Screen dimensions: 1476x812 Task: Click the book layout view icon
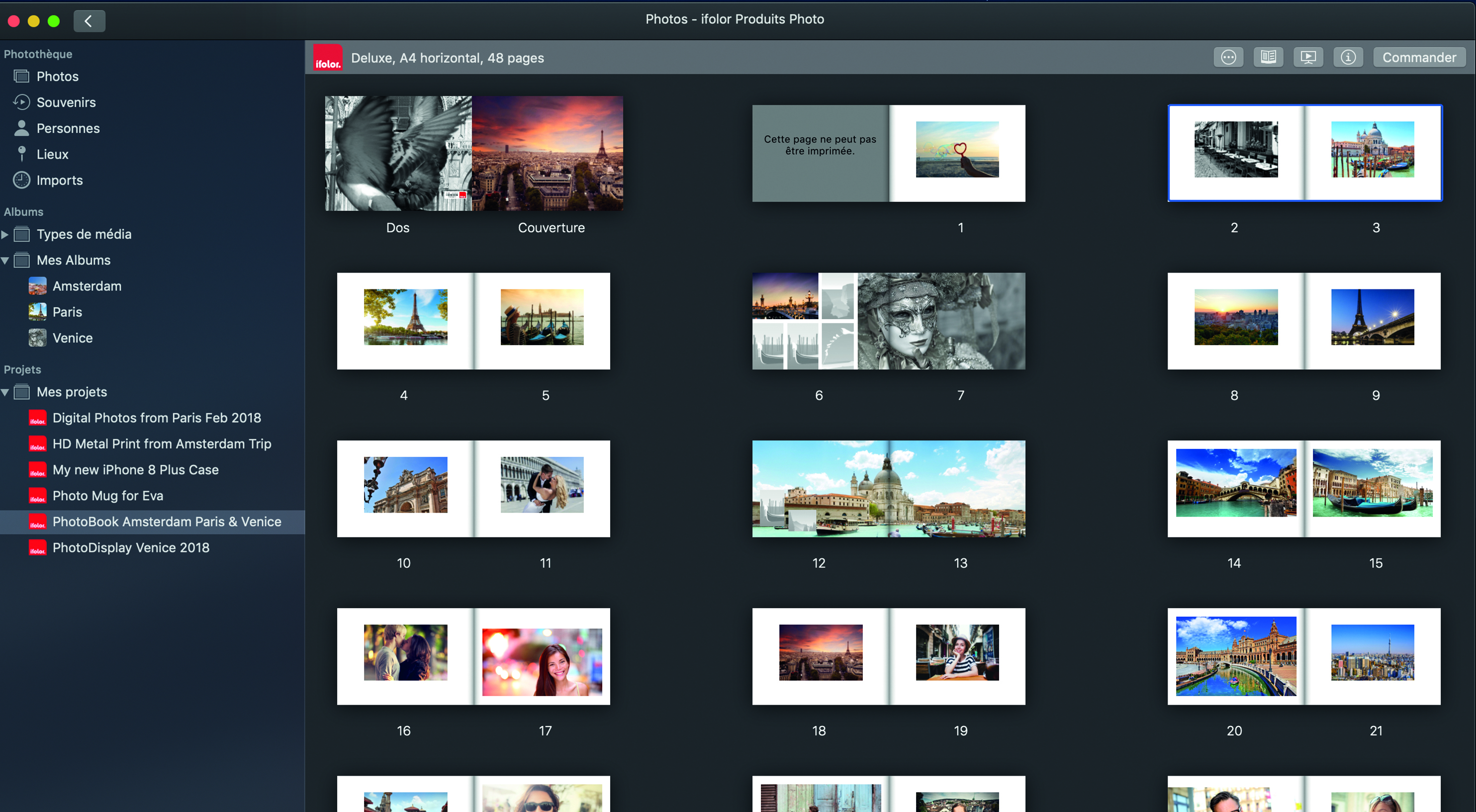1268,57
